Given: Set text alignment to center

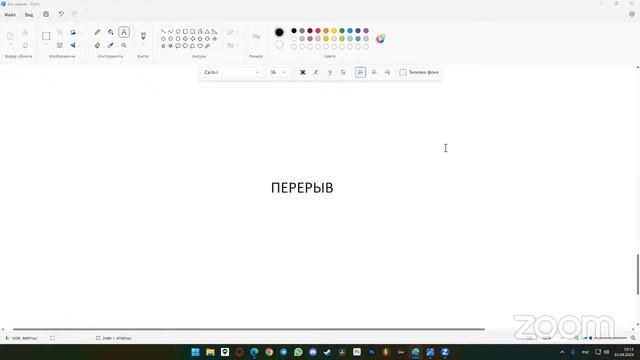Looking at the screenshot, I should click(x=374, y=72).
